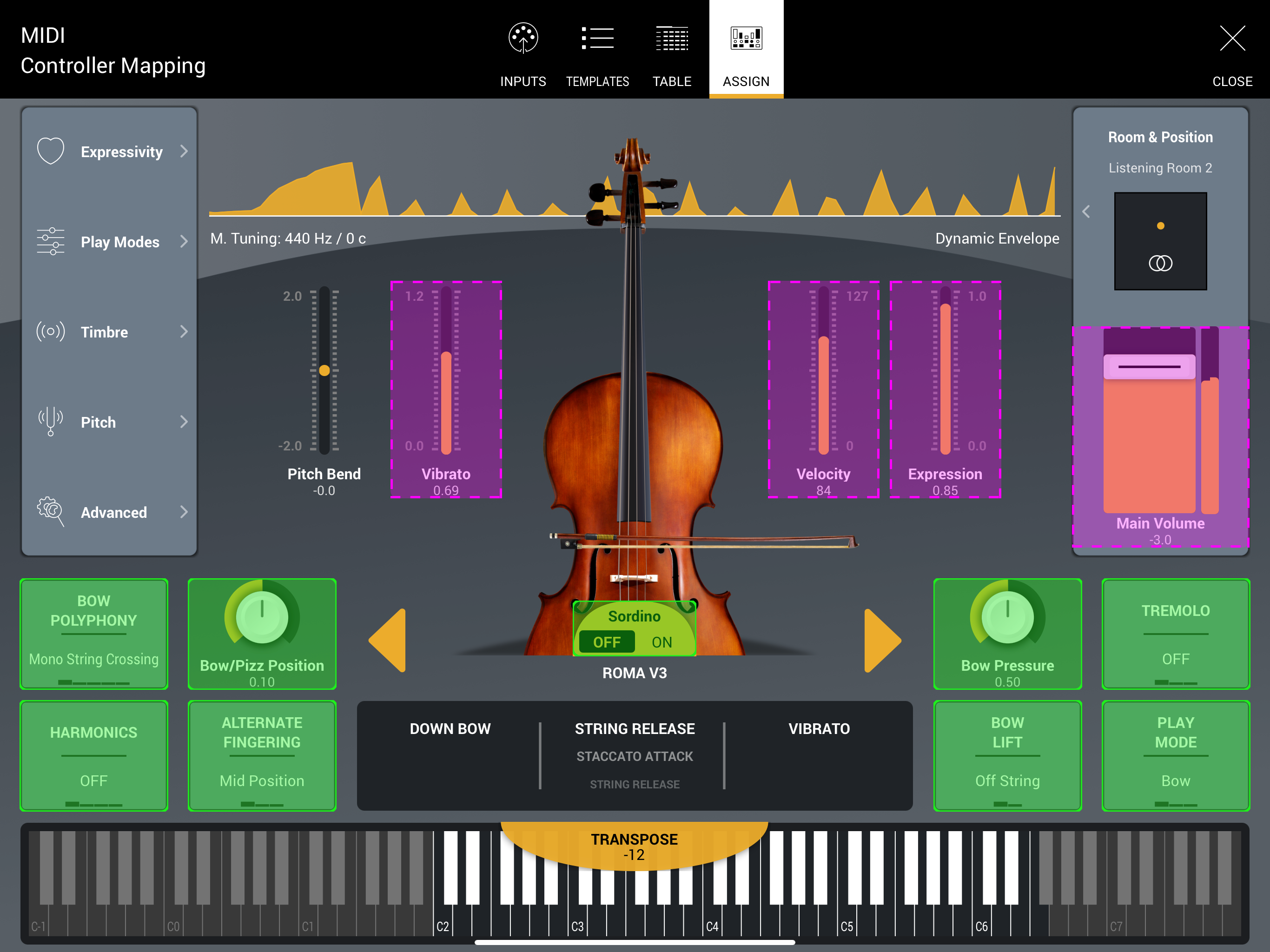The image size is (1270, 952).
Task: Select the Assign controller icon
Action: point(746,38)
